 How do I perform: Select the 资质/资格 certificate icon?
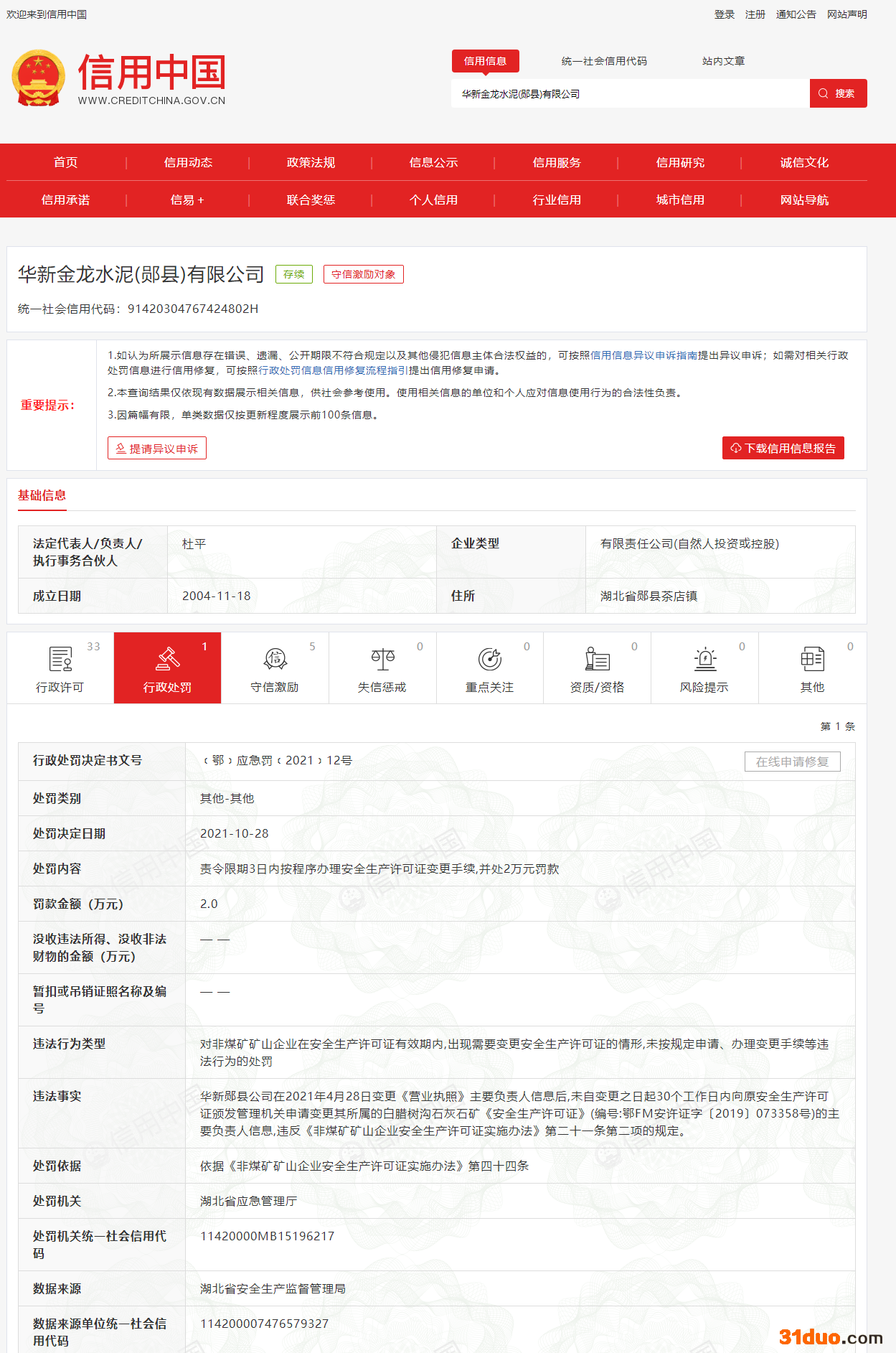pyautogui.click(x=597, y=658)
